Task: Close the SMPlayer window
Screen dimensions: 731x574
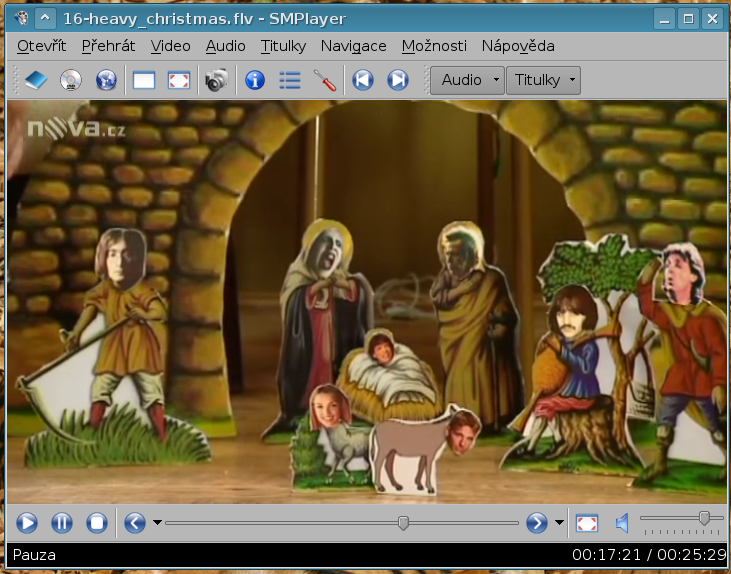Action: (x=712, y=19)
